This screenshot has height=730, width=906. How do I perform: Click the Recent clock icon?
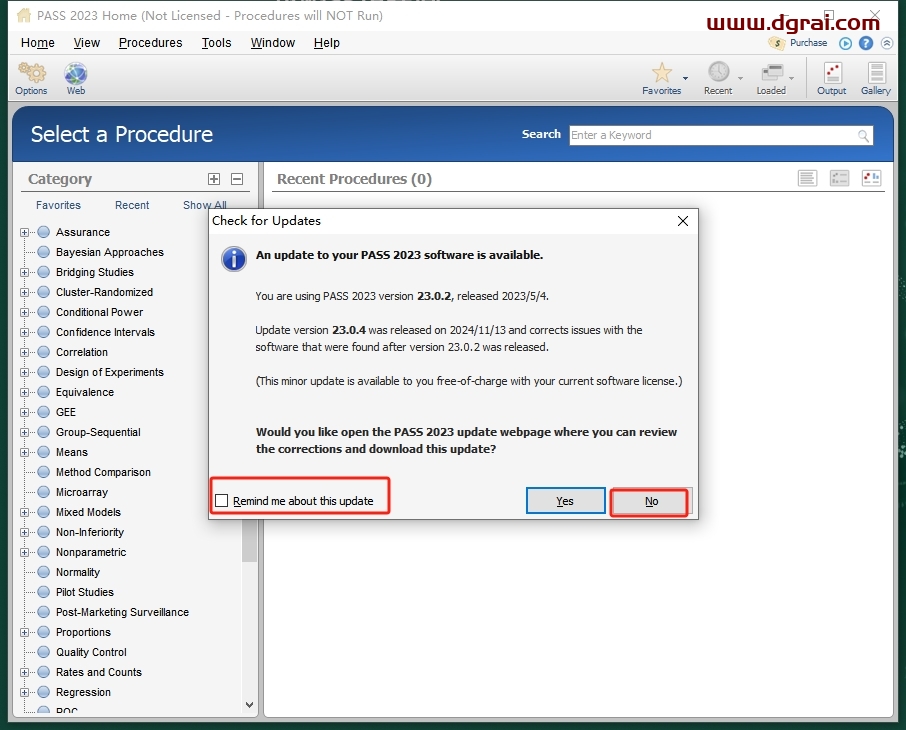coord(719,72)
